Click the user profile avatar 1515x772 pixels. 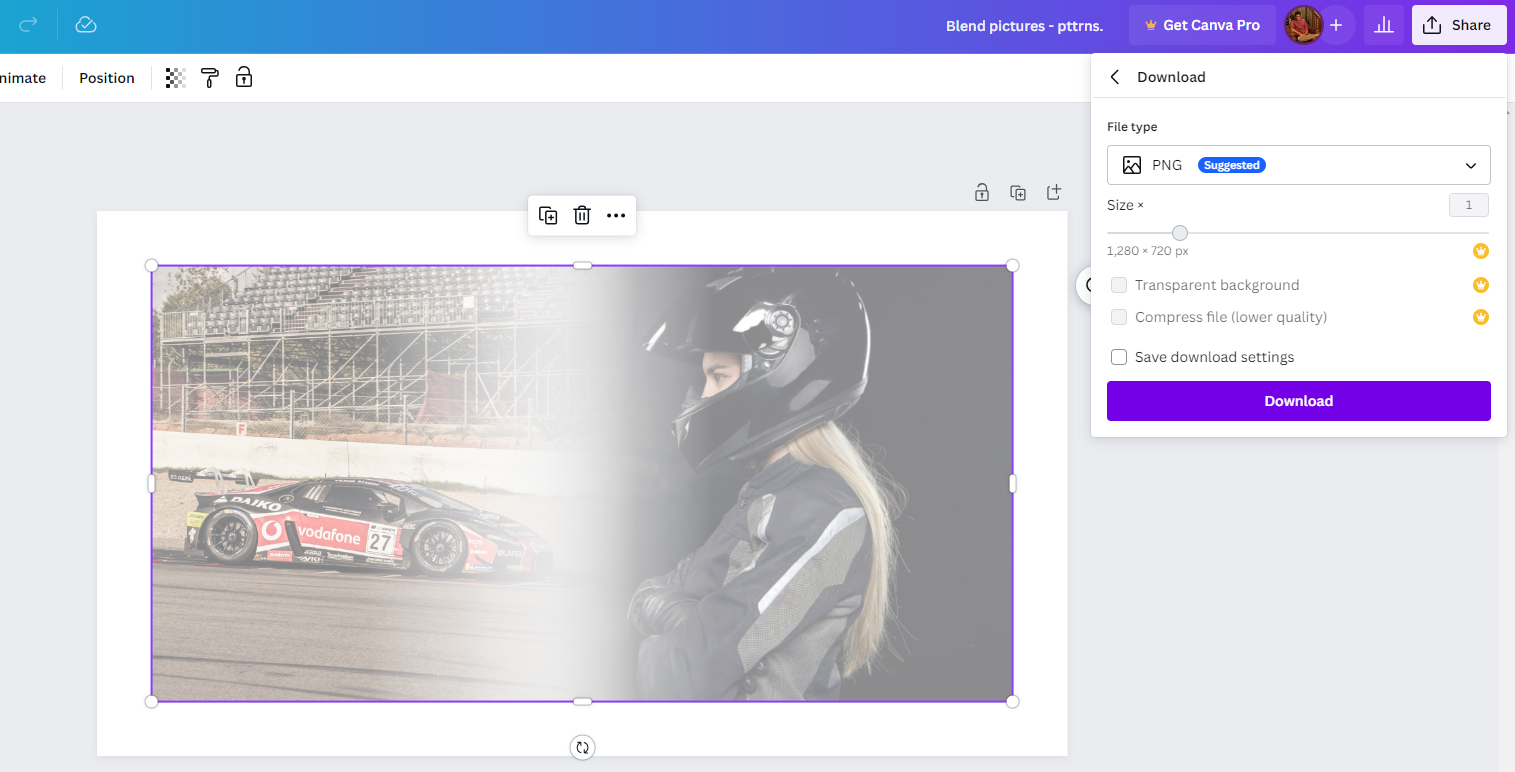coord(1304,25)
